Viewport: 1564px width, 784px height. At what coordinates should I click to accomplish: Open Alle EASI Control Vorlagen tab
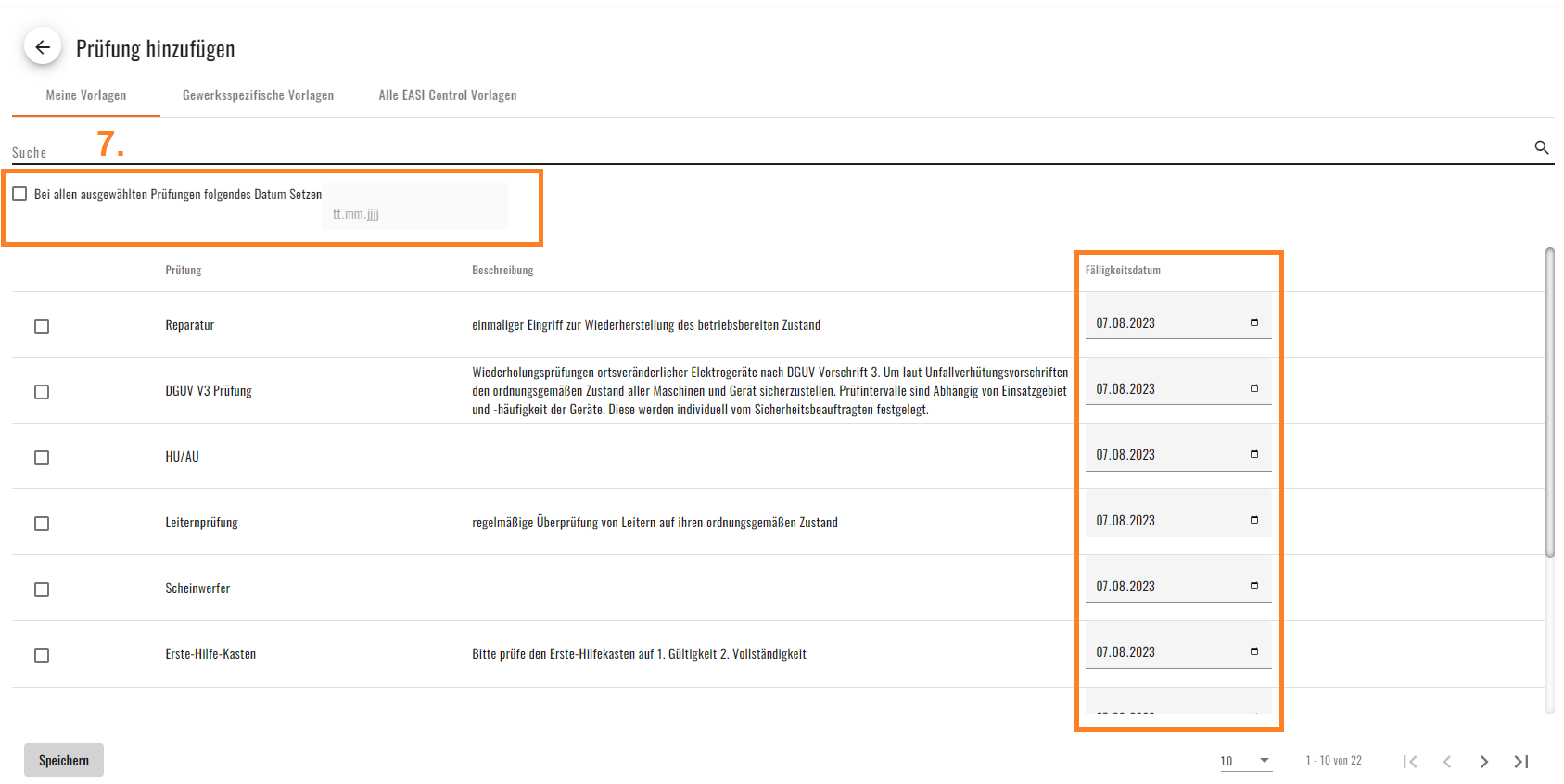click(x=448, y=95)
